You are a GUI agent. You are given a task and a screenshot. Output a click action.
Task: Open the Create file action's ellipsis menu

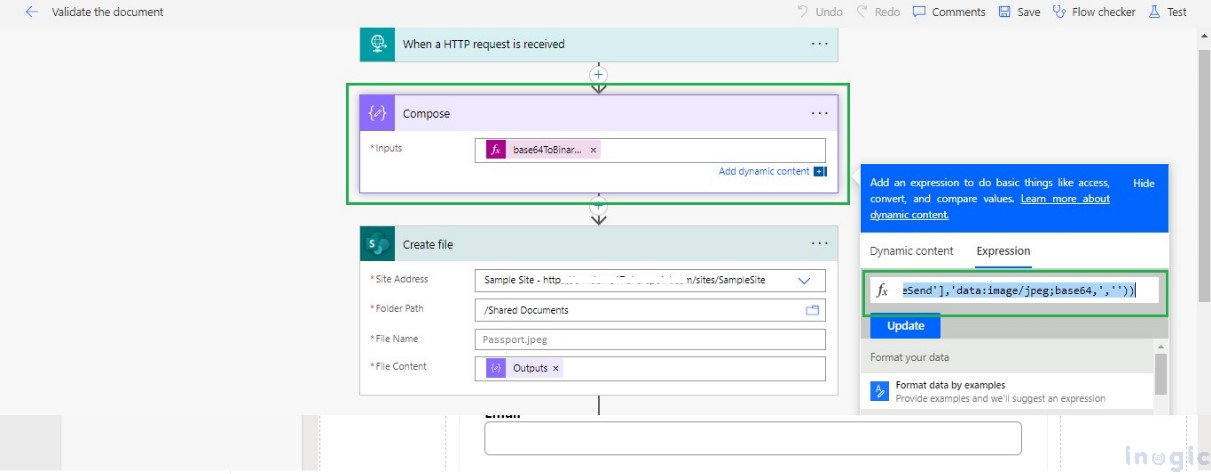pyautogui.click(x=819, y=244)
